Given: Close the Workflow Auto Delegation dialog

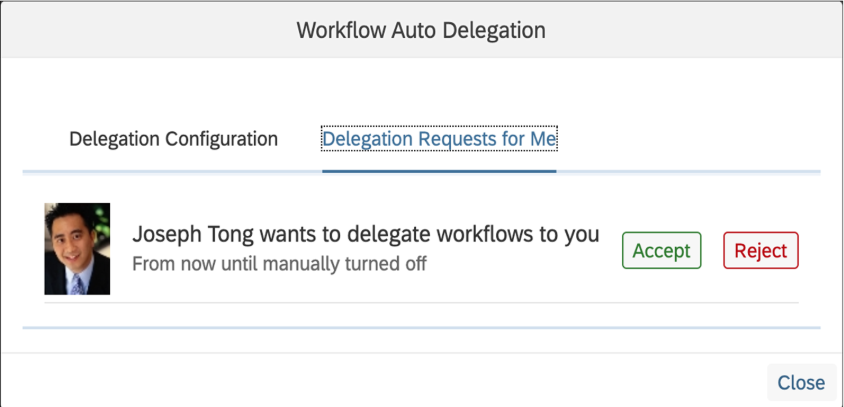Looking at the screenshot, I should (800, 382).
